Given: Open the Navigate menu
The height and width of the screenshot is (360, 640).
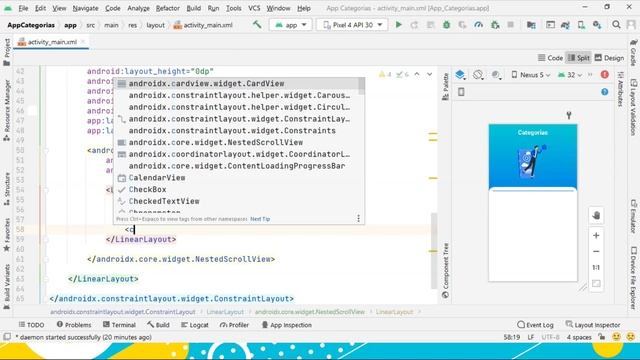Looking at the screenshot, I should click(85, 8).
